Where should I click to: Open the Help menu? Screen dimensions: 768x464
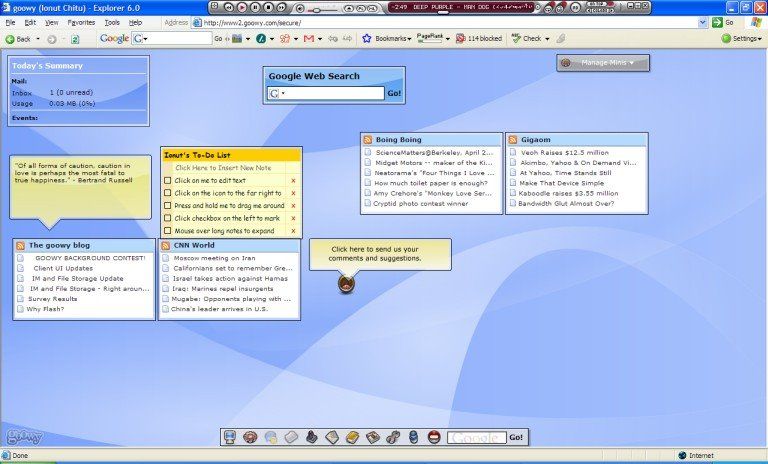[136, 23]
